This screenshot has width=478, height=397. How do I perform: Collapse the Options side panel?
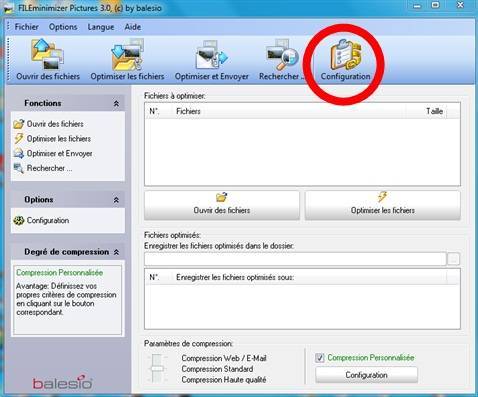tap(116, 200)
